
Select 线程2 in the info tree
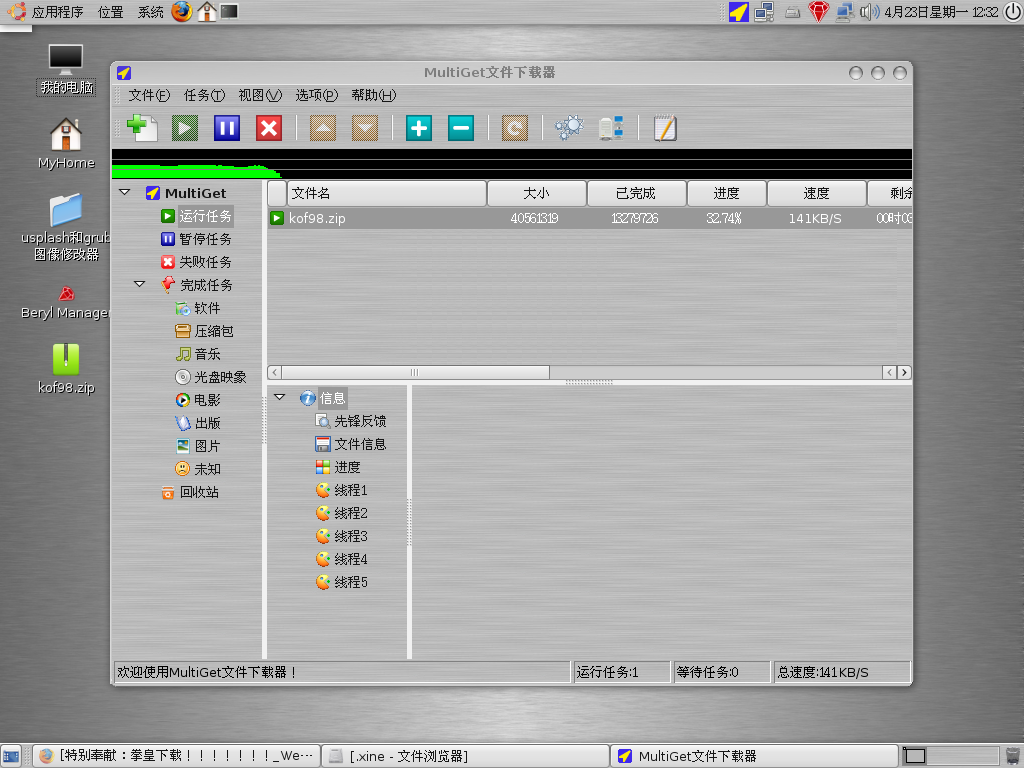pos(351,513)
